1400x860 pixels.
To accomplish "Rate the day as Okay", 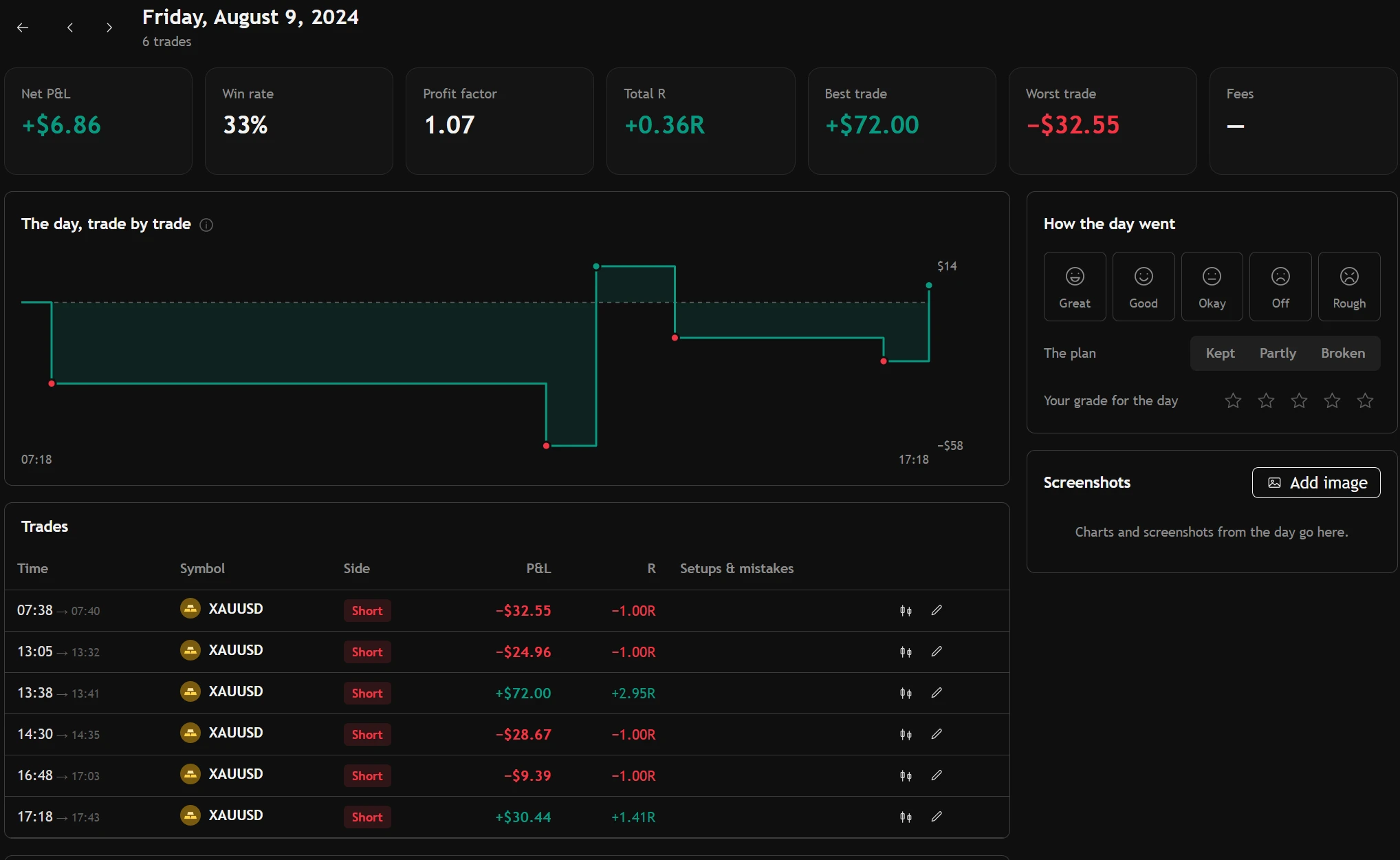I will [x=1212, y=286].
